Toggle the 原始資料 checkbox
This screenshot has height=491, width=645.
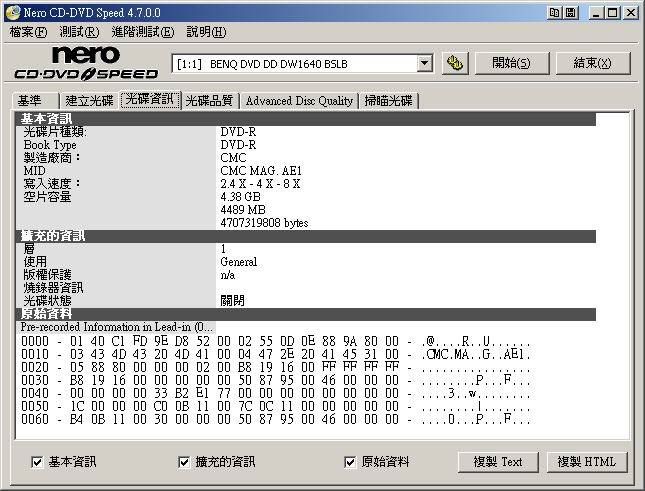[350, 462]
